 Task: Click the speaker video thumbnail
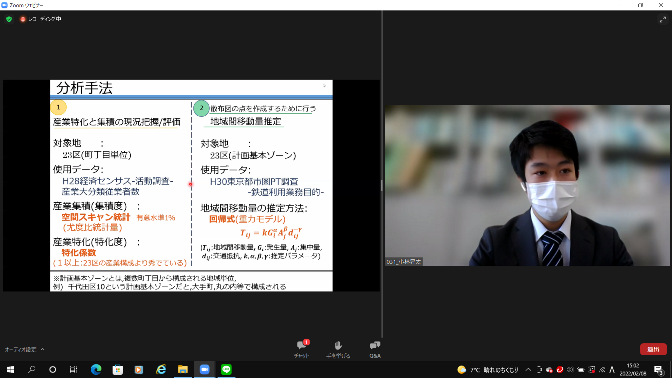tap(527, 185)
